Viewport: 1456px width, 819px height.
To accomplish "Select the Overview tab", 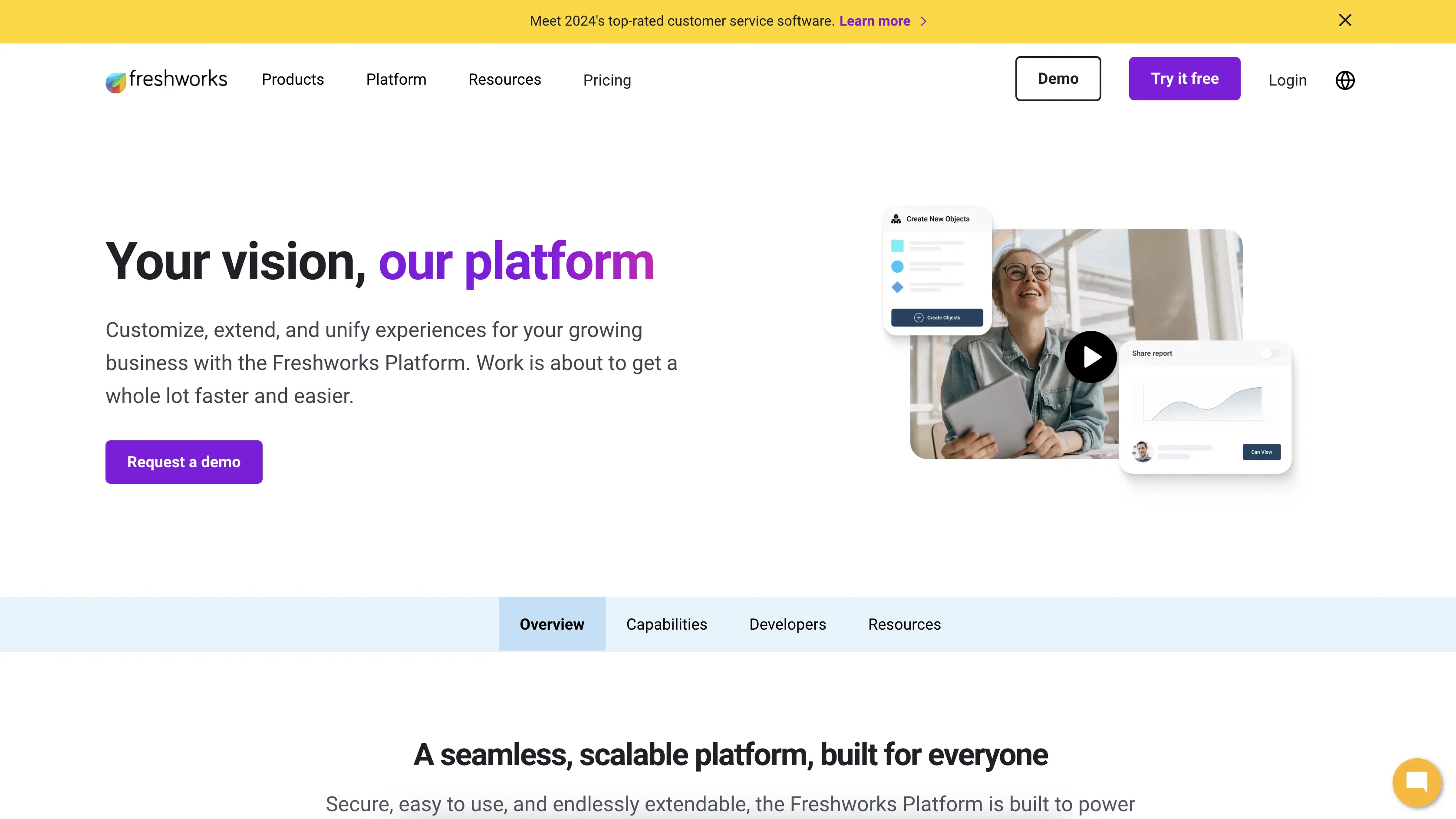I will pyautogui.click(x=552, y=624).
